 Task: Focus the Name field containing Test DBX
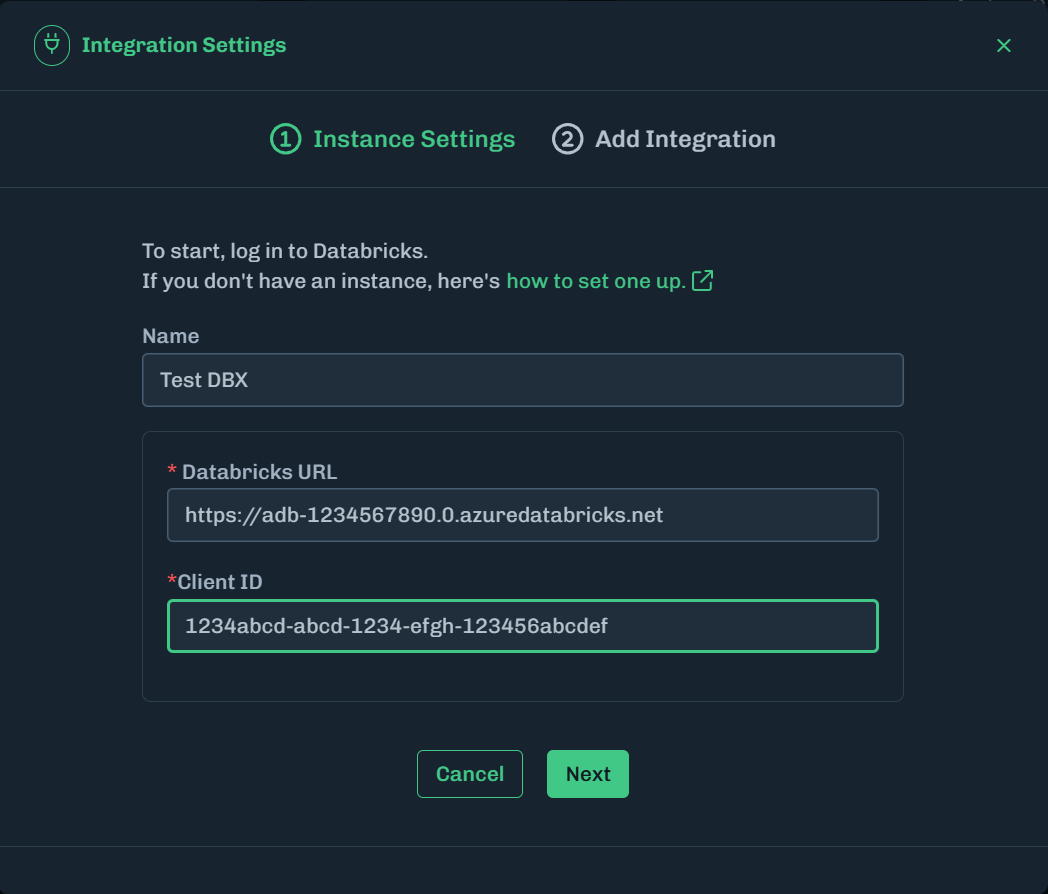522,380
